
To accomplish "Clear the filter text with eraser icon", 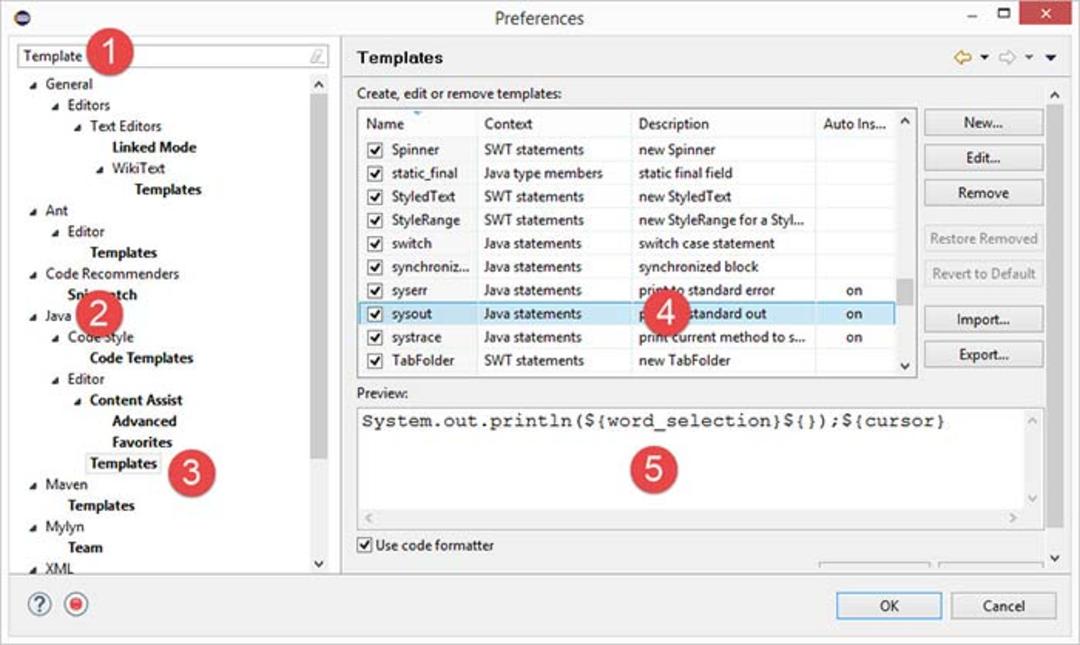I will point(316,57).
